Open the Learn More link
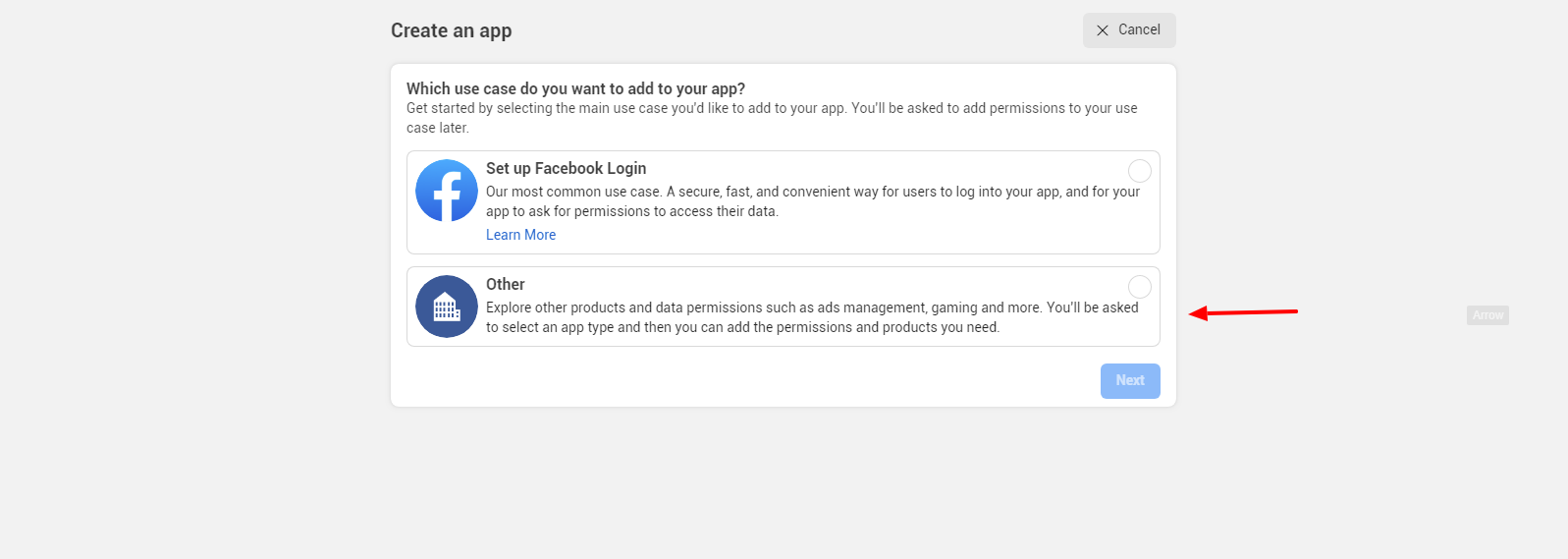1568x559 pixels. point(520,235)
